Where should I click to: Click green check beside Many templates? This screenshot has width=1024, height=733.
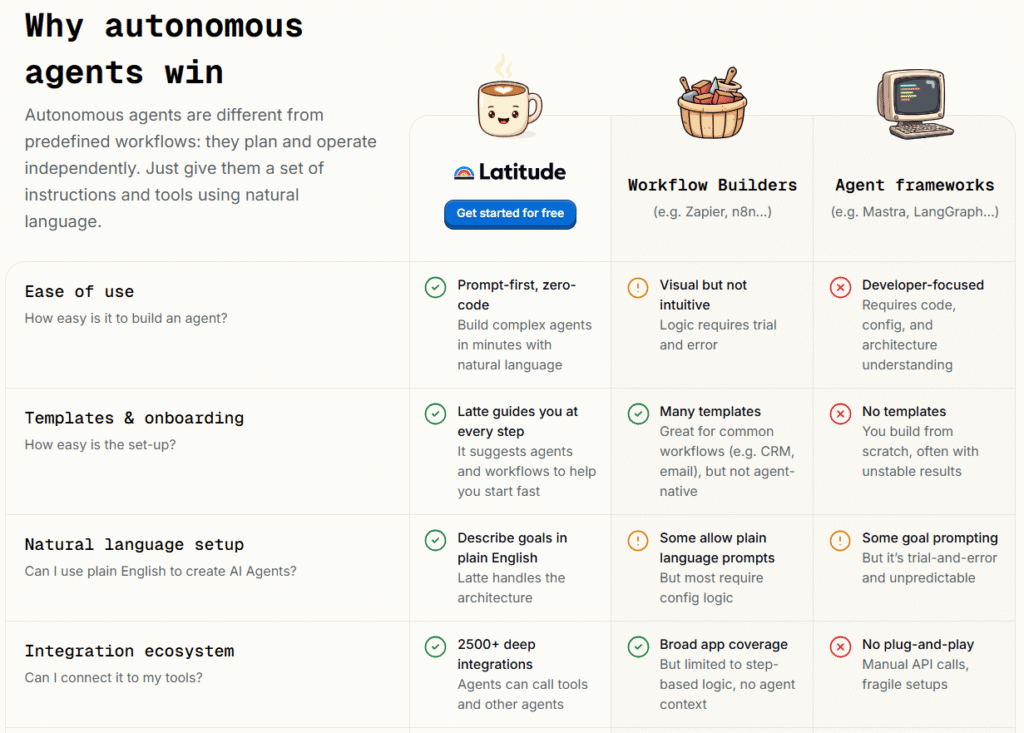(x=638, y=414)
